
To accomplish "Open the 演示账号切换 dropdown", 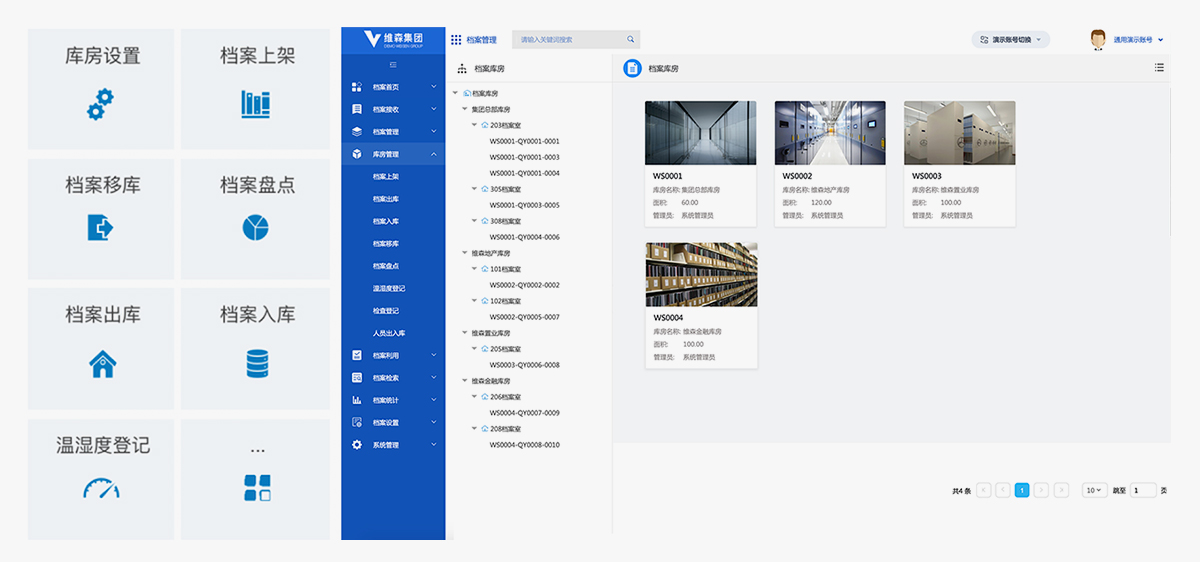I will pyautogui.click(x=1010, y=40).
